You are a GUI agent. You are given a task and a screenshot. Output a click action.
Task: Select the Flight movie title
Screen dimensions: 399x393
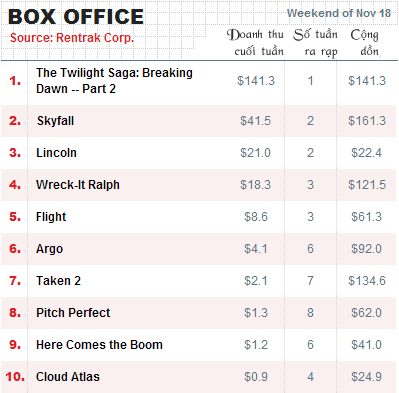pos(51,217)
